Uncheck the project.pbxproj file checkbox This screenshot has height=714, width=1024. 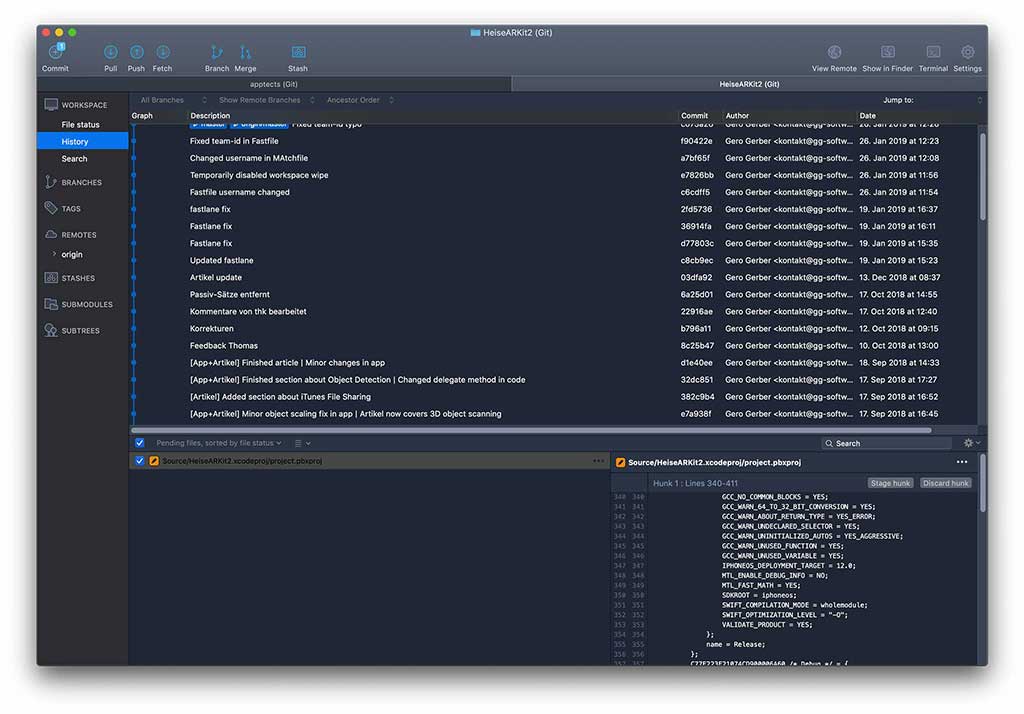coord(140,461)
